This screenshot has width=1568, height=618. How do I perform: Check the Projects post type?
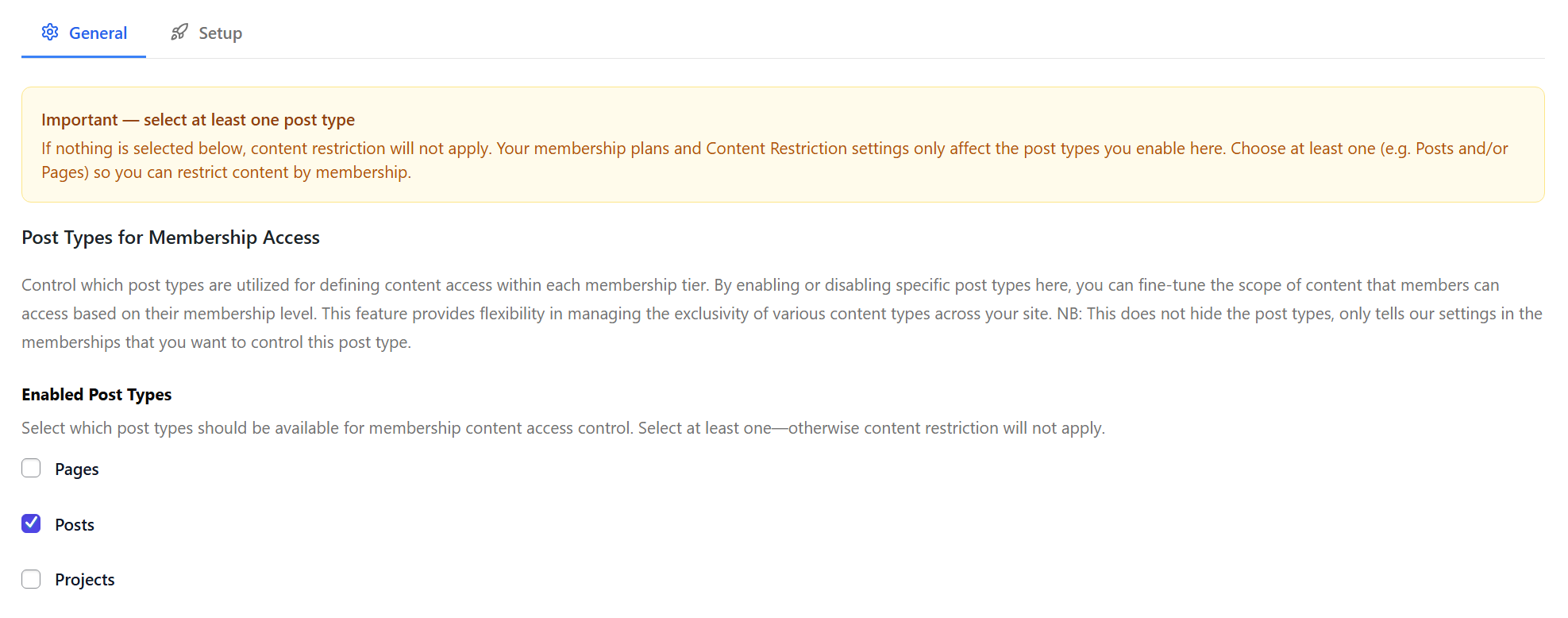tap(30, 579)
